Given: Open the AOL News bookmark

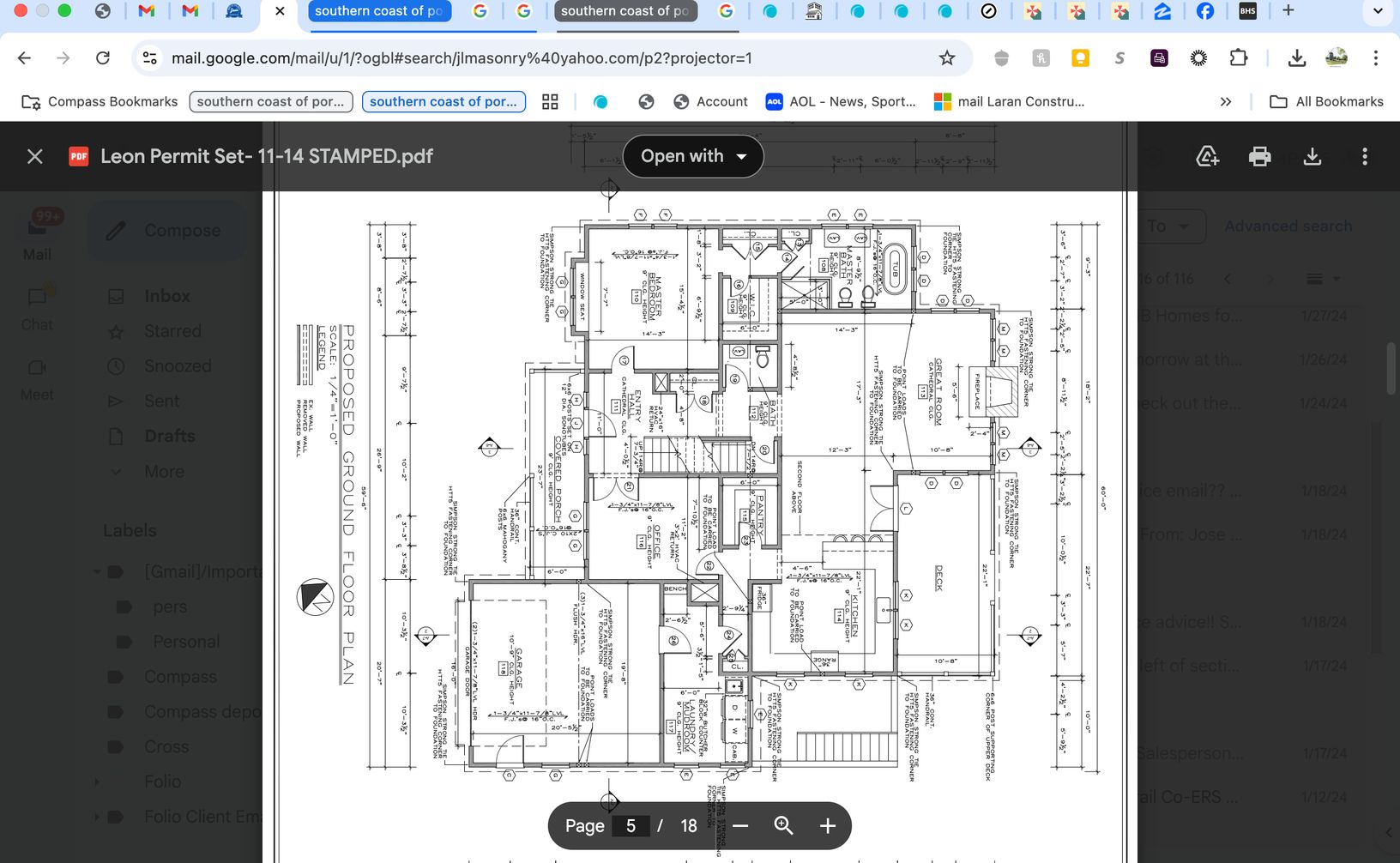Looking at the screenshot, I should click(x=841, y=101).
